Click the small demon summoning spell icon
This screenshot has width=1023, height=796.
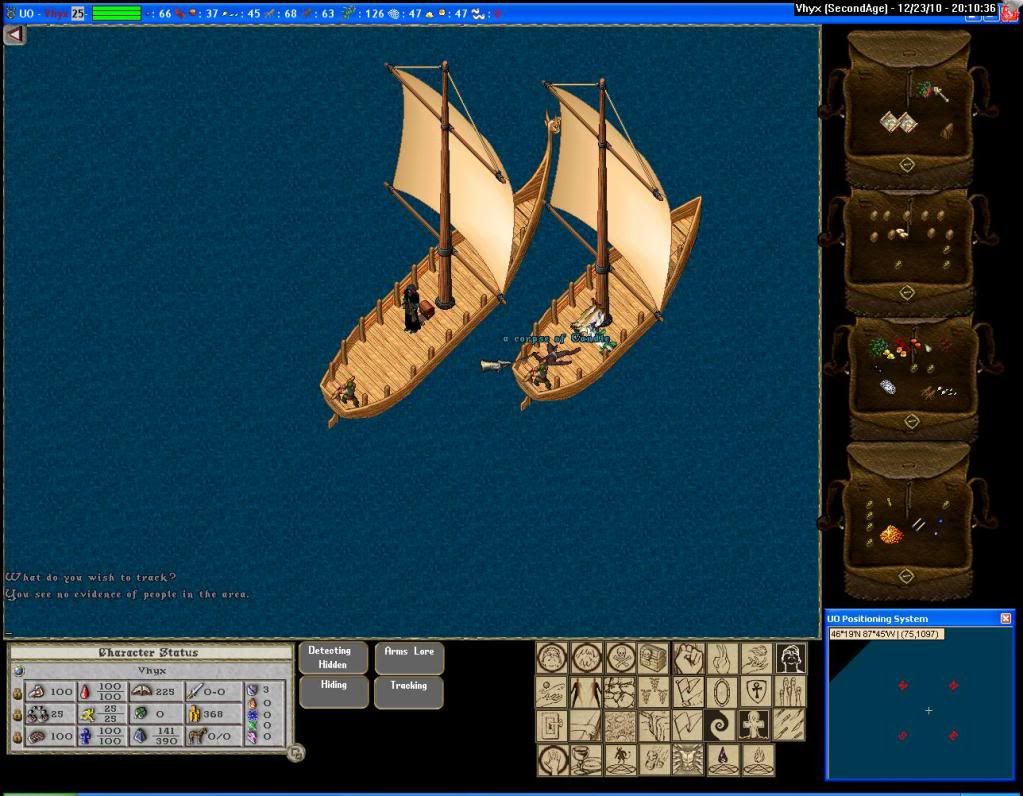620,759
